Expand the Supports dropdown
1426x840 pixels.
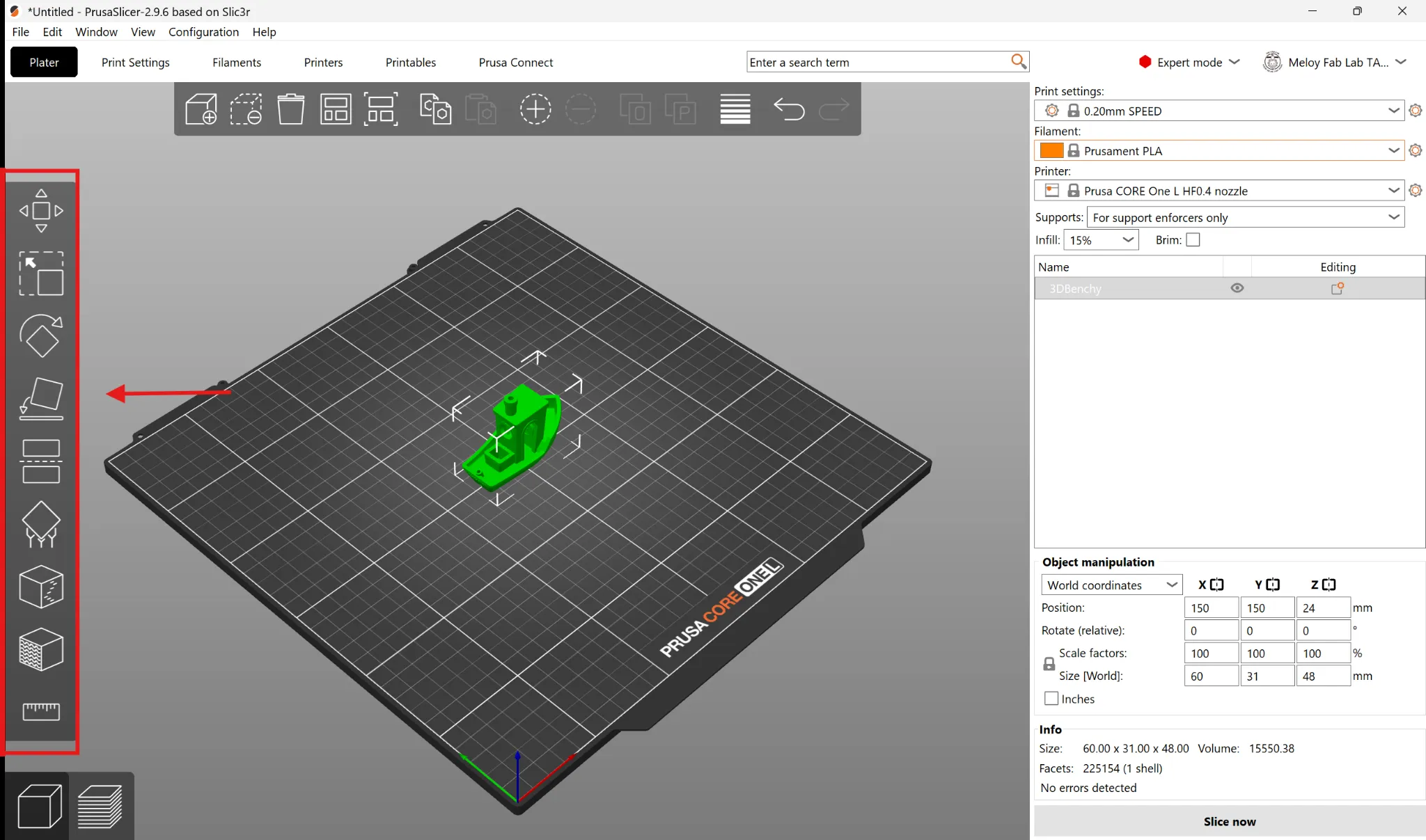1245,217
